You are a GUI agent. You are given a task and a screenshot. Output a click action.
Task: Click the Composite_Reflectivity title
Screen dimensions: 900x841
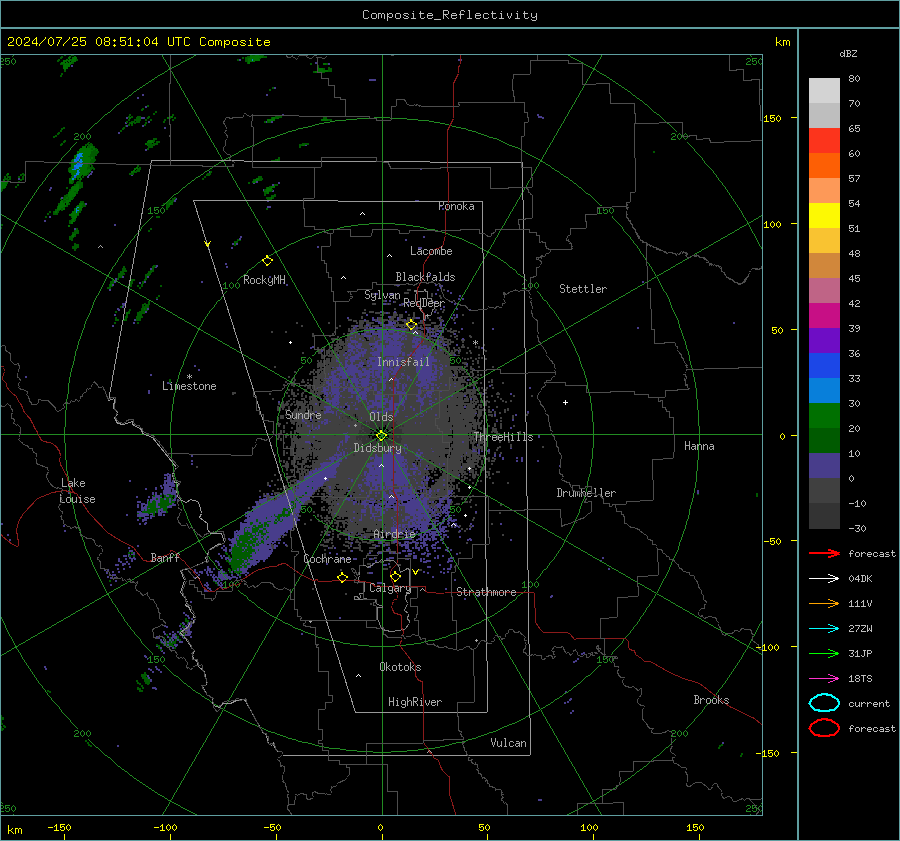pos(450,15)
